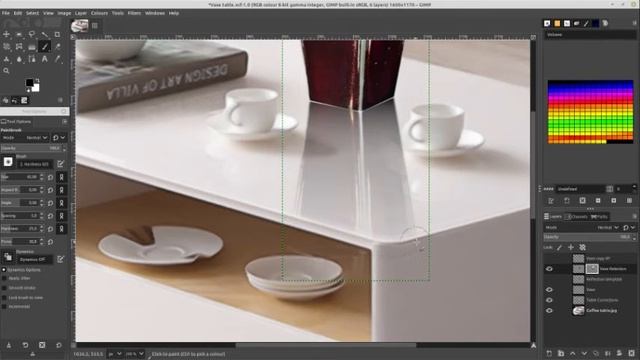Save tool preset icon at bottom
The height and width of the screenshot is (360, 640).
point(9,345)
